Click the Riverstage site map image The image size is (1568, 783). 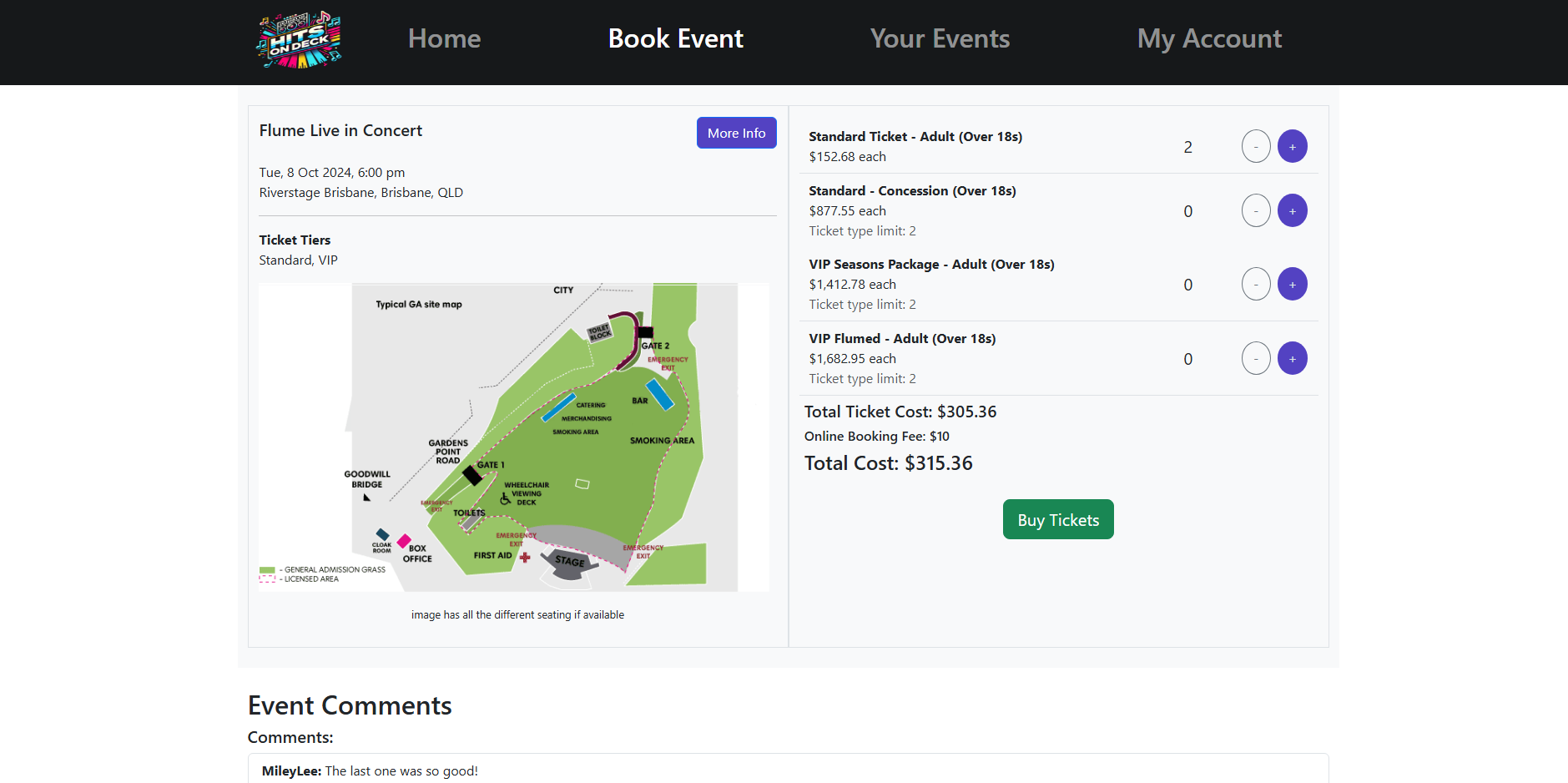click(x=513, y=437)
